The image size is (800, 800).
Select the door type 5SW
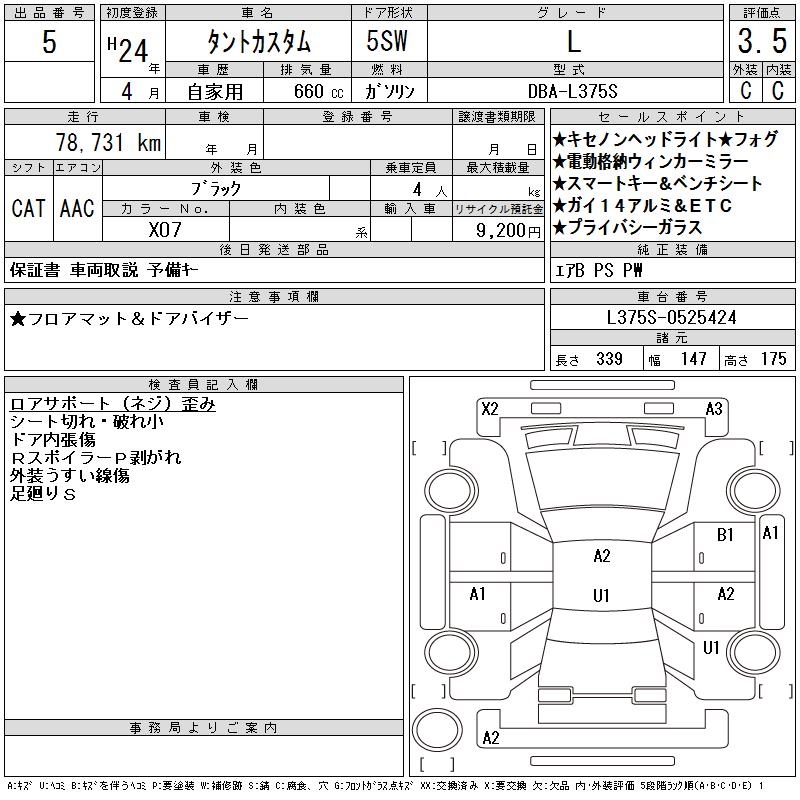click(x=387, y=41)
